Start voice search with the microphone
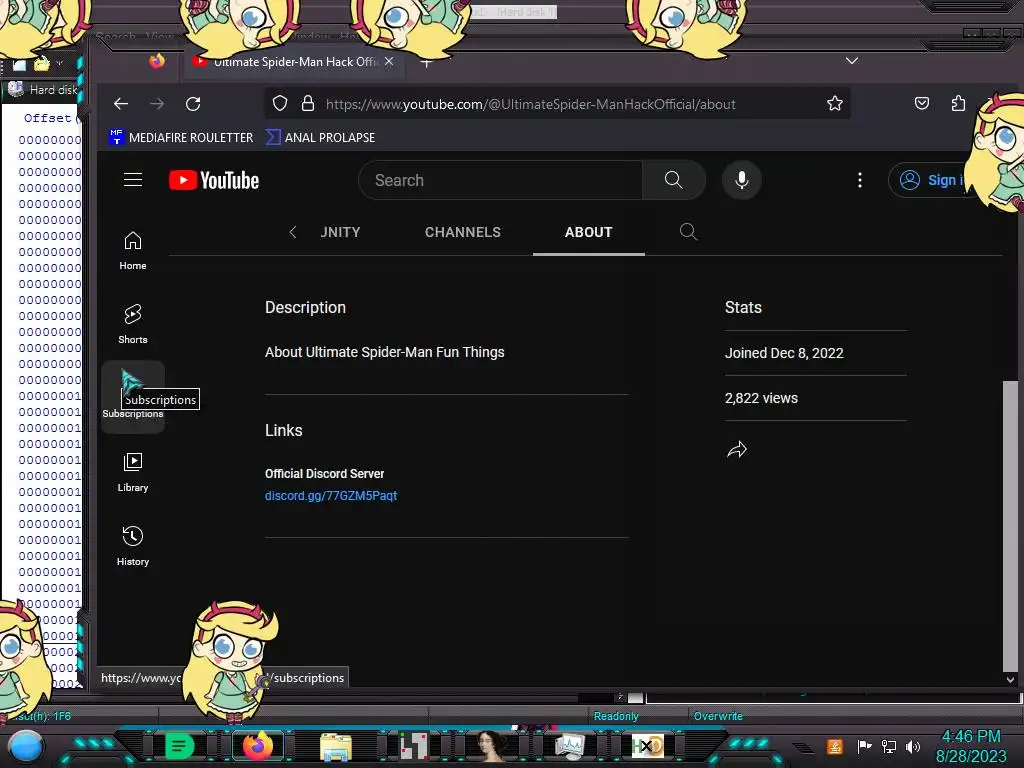The image size is (1024, 768). click(741, 180)
